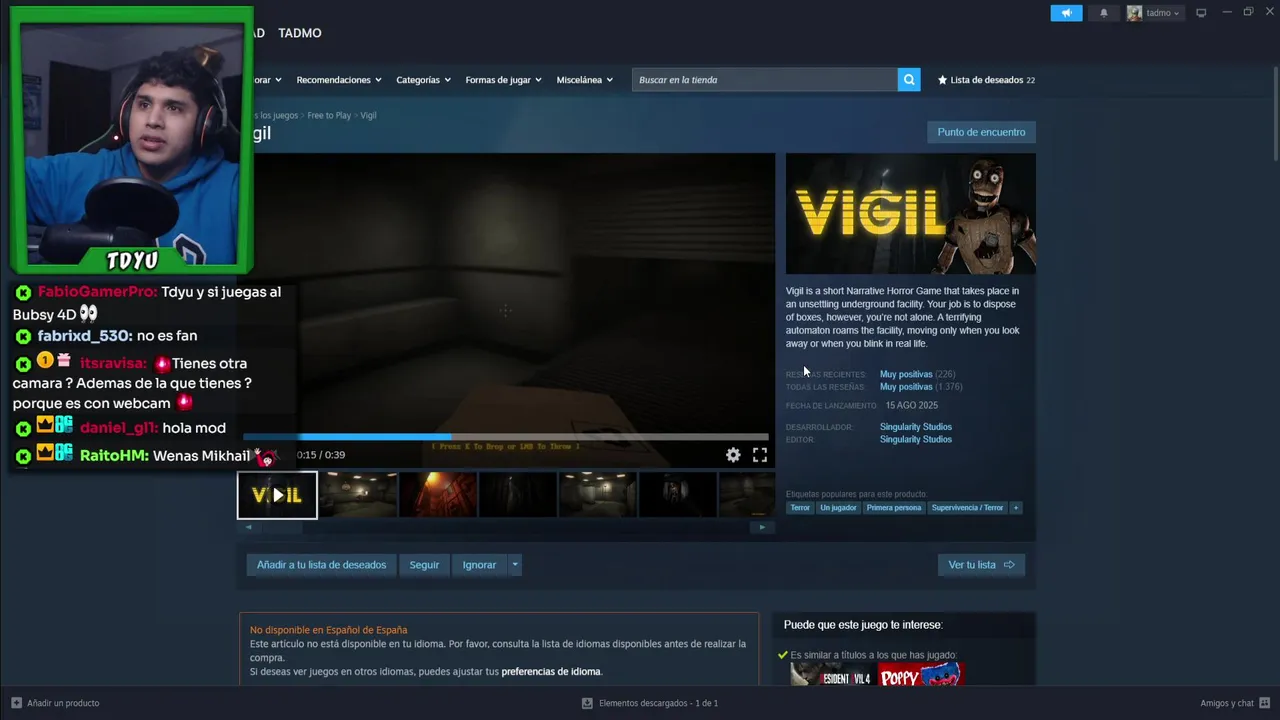
Task: Seek the trailer progress bar
Action: pyautogui.click(x=506, y=437)
